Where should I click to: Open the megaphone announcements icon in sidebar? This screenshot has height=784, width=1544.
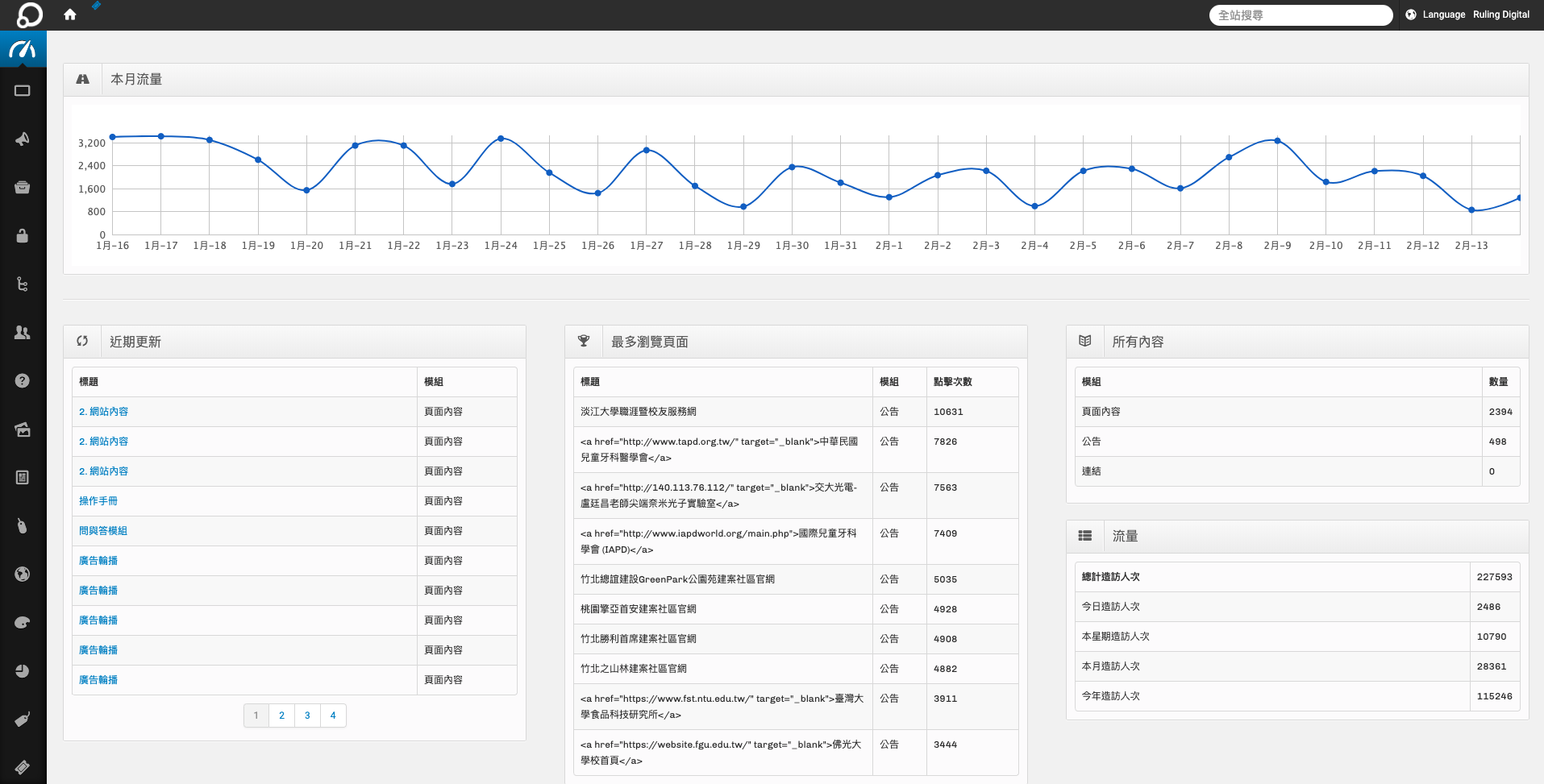click(x=23, y=139)
